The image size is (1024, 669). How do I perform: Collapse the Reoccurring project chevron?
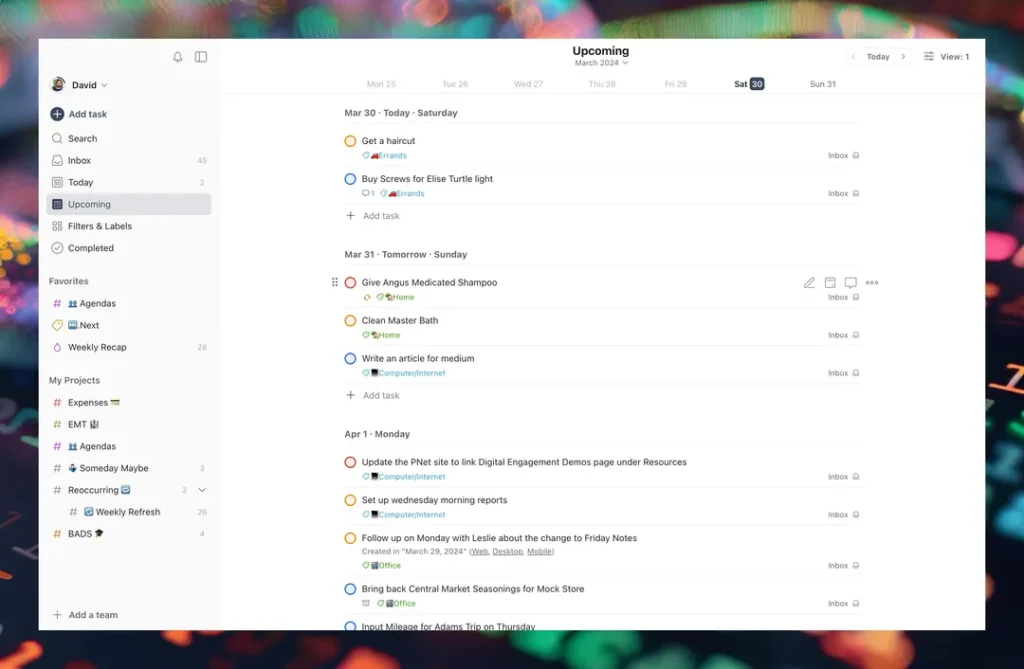[x=202, y=490]
